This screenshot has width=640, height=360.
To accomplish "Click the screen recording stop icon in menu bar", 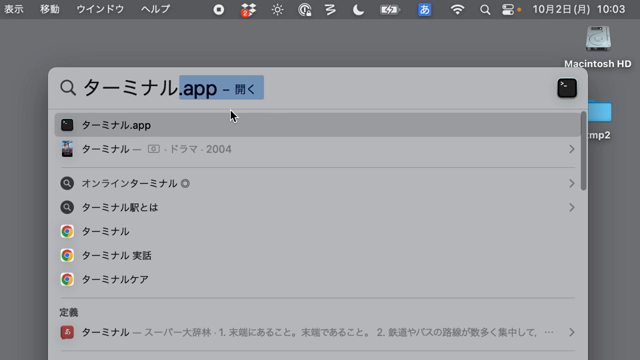I will 219,9.
